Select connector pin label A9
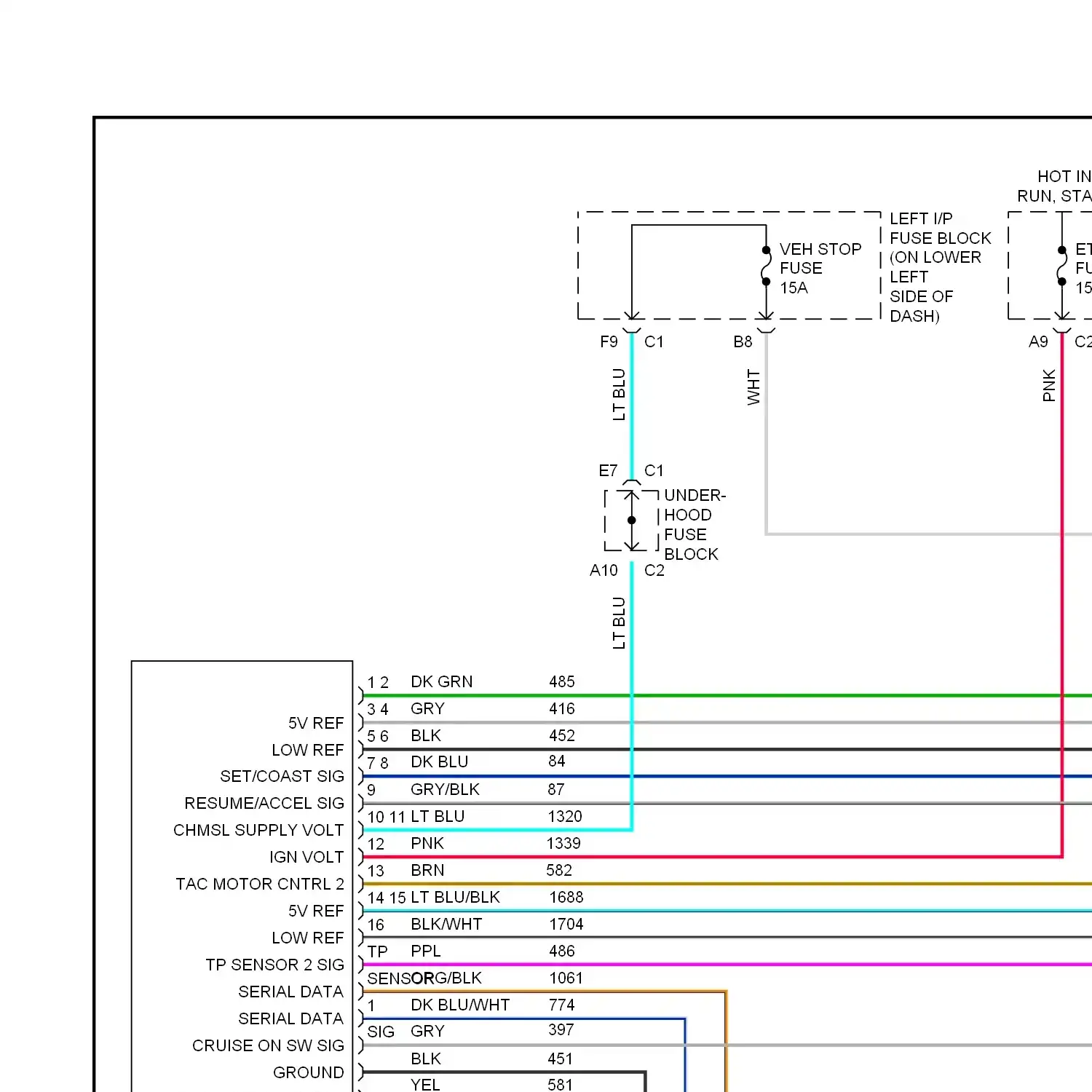This screenshot has height=1092, width=1092. point(1038,341)
